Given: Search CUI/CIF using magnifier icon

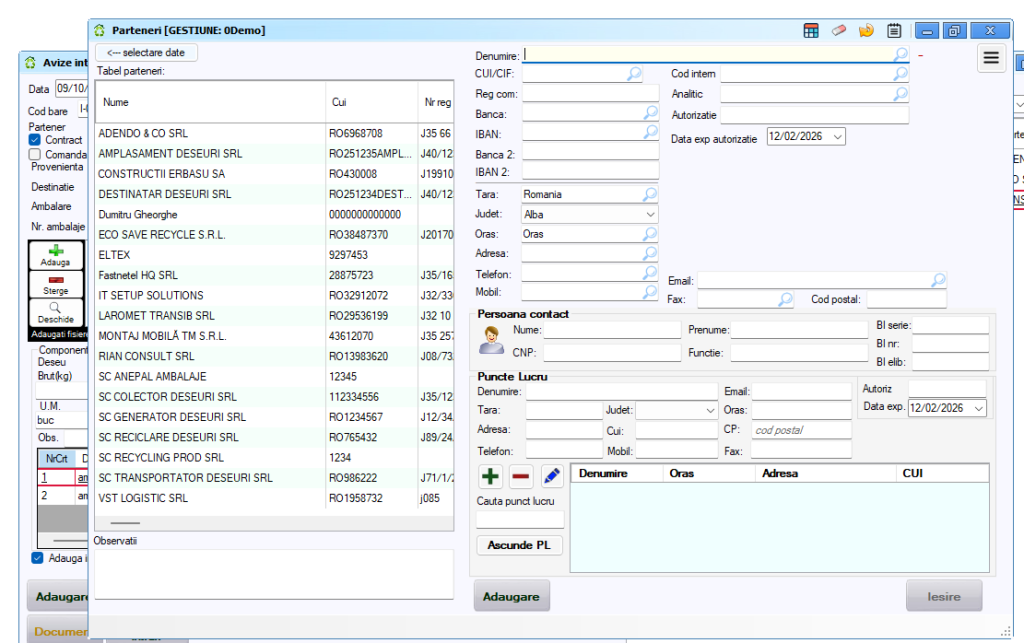Looking at the screenshot, I should click(633, 74).
